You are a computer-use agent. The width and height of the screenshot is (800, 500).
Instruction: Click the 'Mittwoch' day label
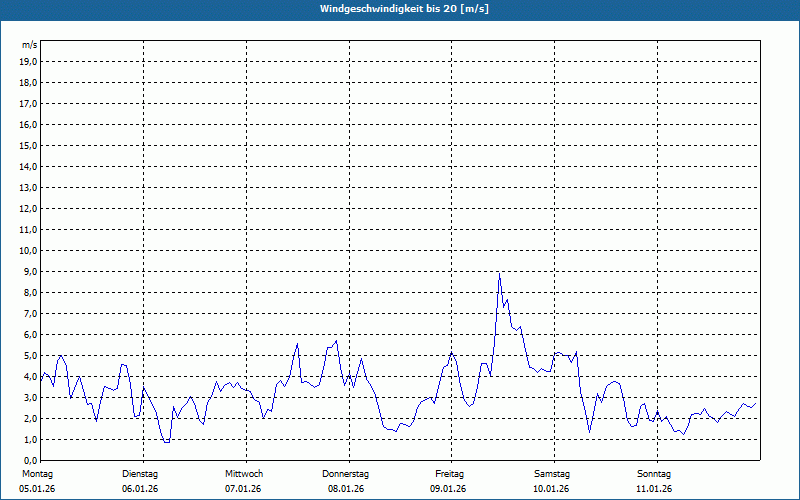pos(243,473)
